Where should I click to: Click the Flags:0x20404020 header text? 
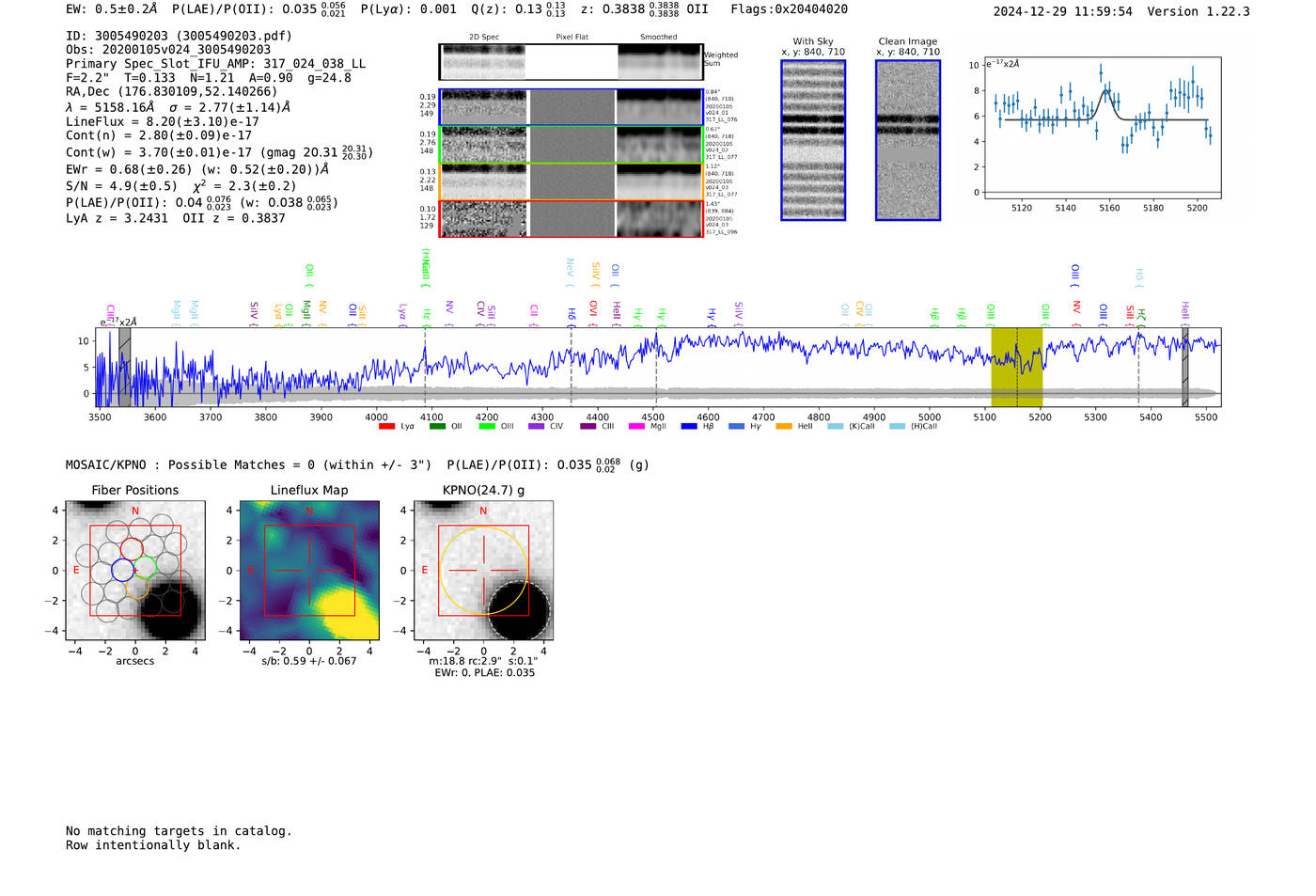click(790, 9)
